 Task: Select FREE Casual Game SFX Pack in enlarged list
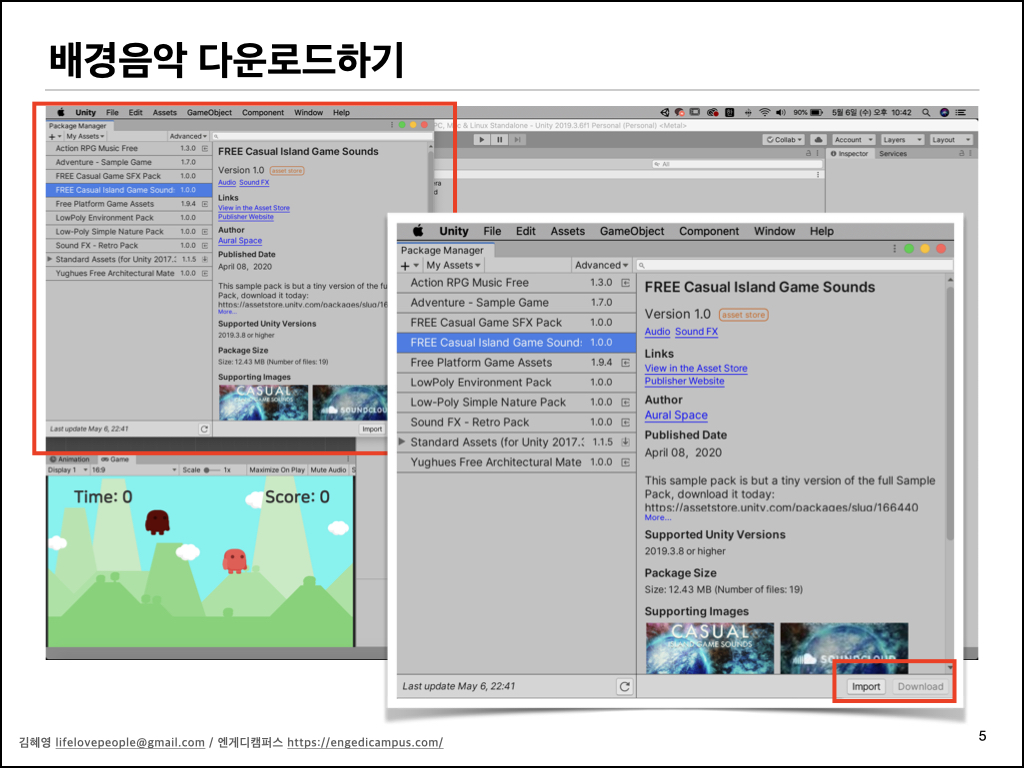(516, 323)
